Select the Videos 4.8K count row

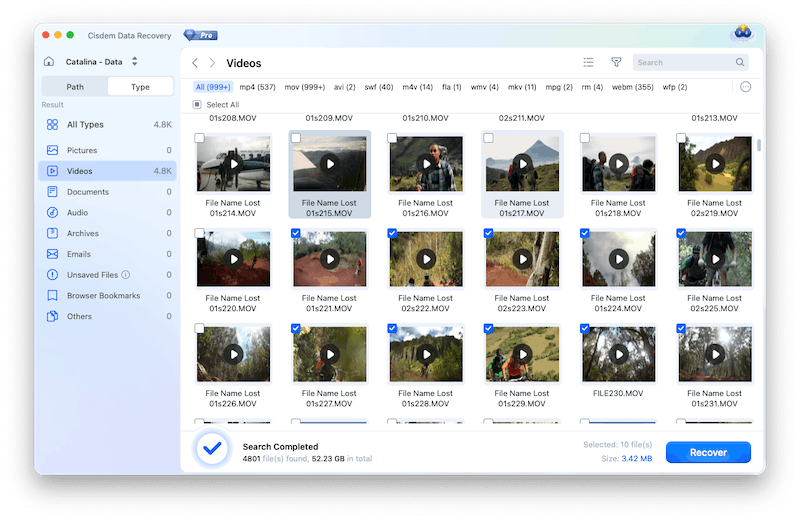(108, 171)
